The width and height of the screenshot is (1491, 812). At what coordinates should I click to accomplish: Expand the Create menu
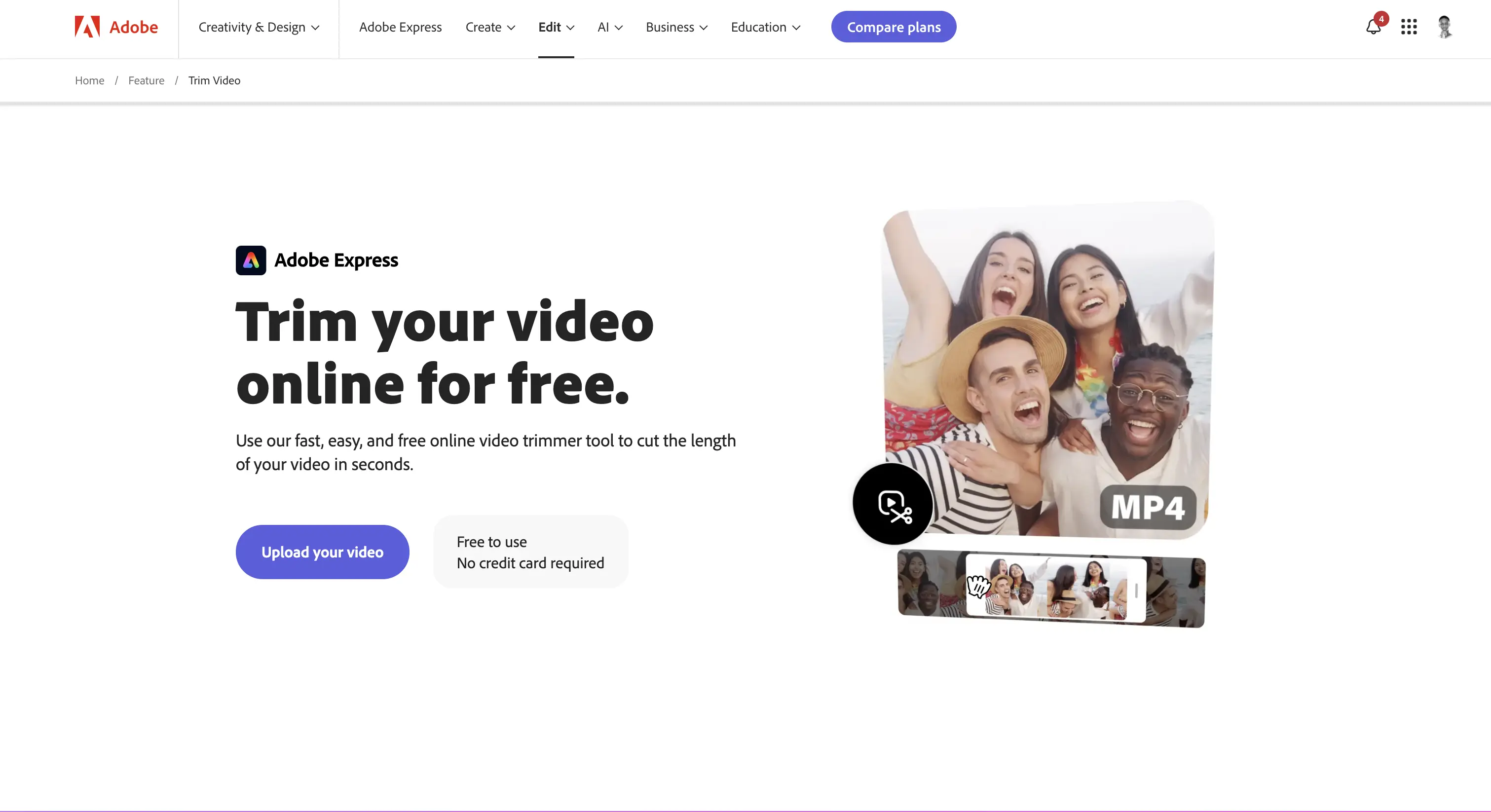[490, 27]
